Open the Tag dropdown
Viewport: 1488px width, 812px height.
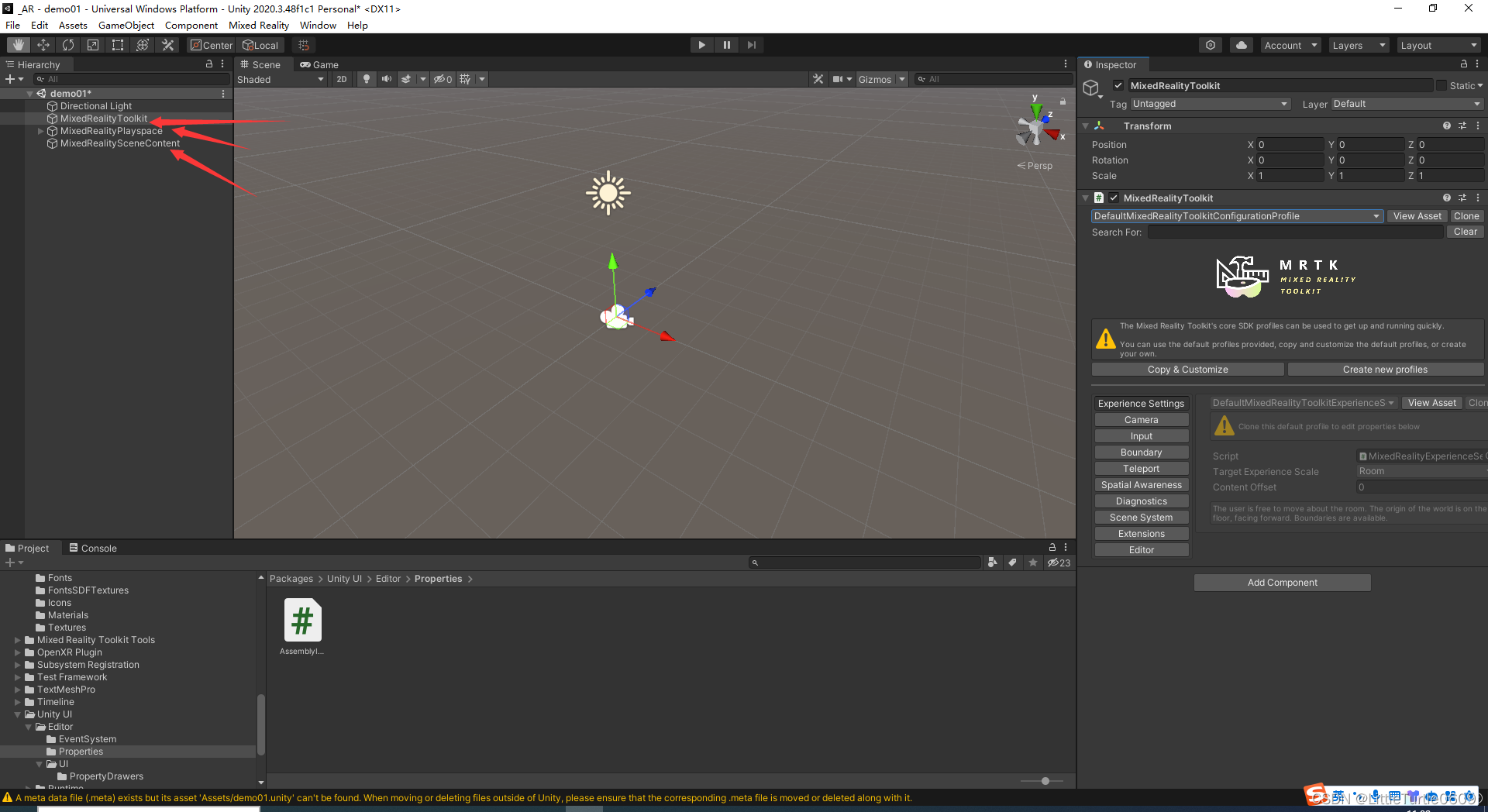click(x=1211, y=104)
